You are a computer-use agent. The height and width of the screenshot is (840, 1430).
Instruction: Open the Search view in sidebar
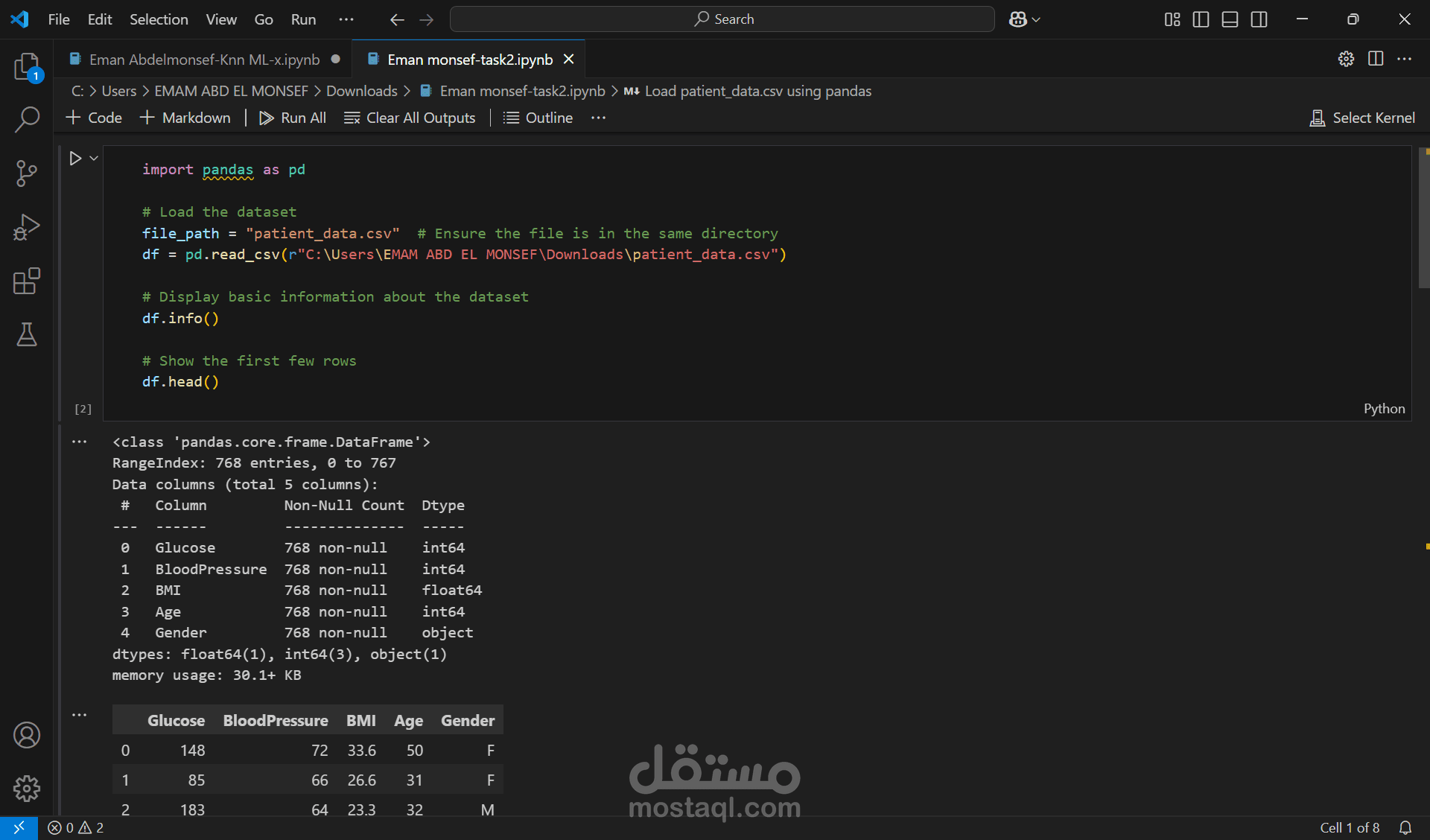pos(27,119)
